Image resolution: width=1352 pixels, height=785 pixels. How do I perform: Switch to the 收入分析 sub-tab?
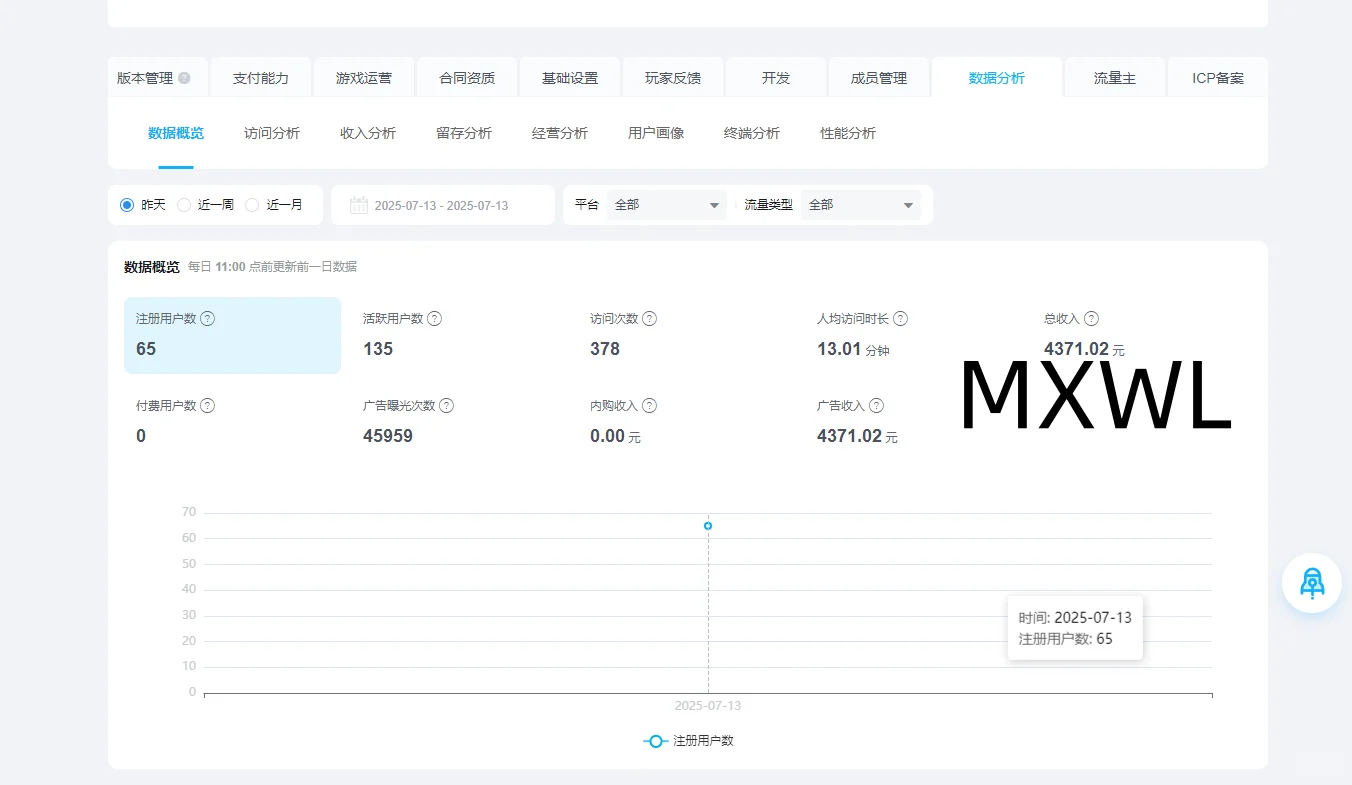coord(368,133)
